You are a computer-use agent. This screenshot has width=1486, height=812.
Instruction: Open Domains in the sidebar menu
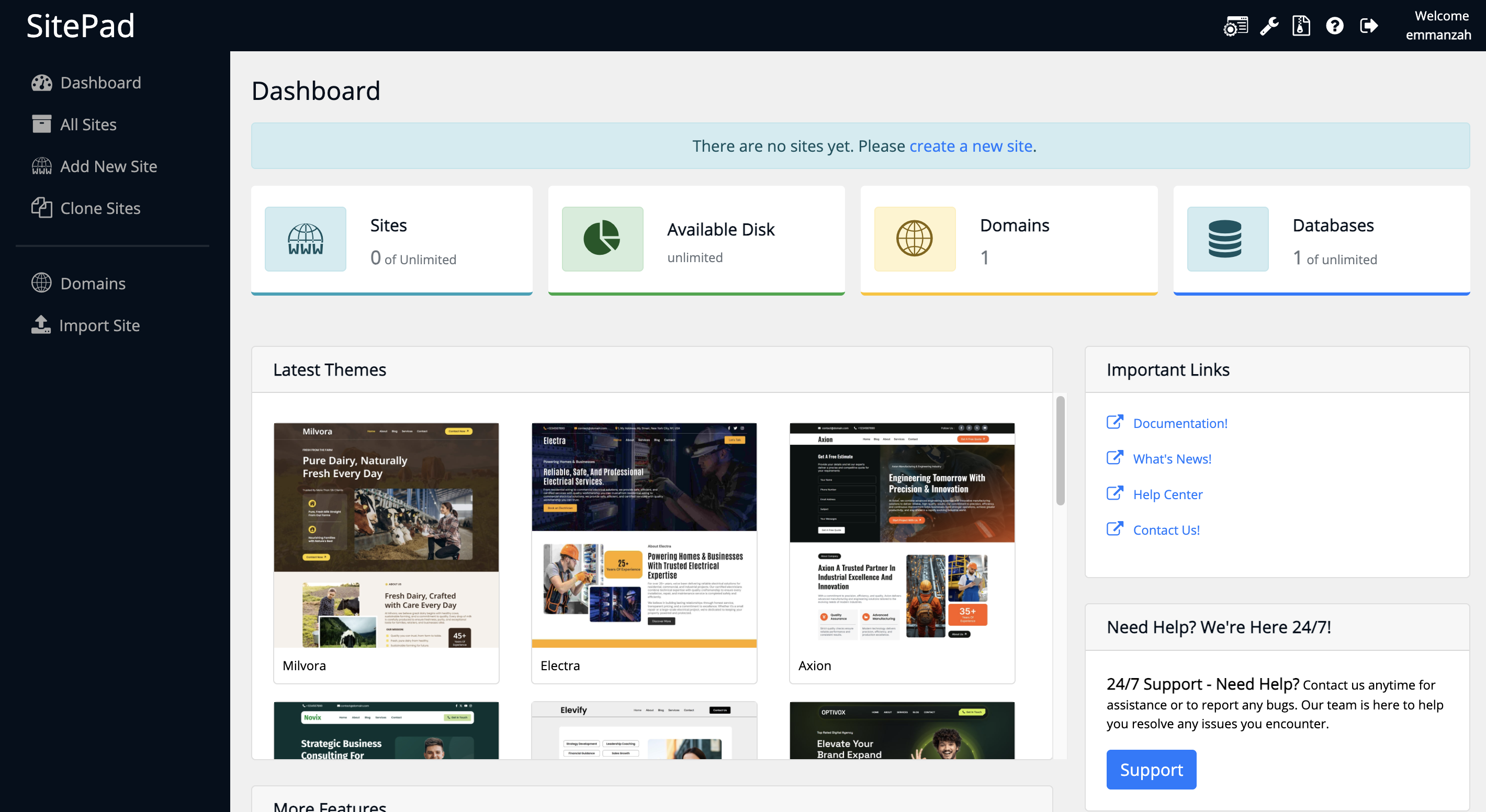click(x=78, y=284)
